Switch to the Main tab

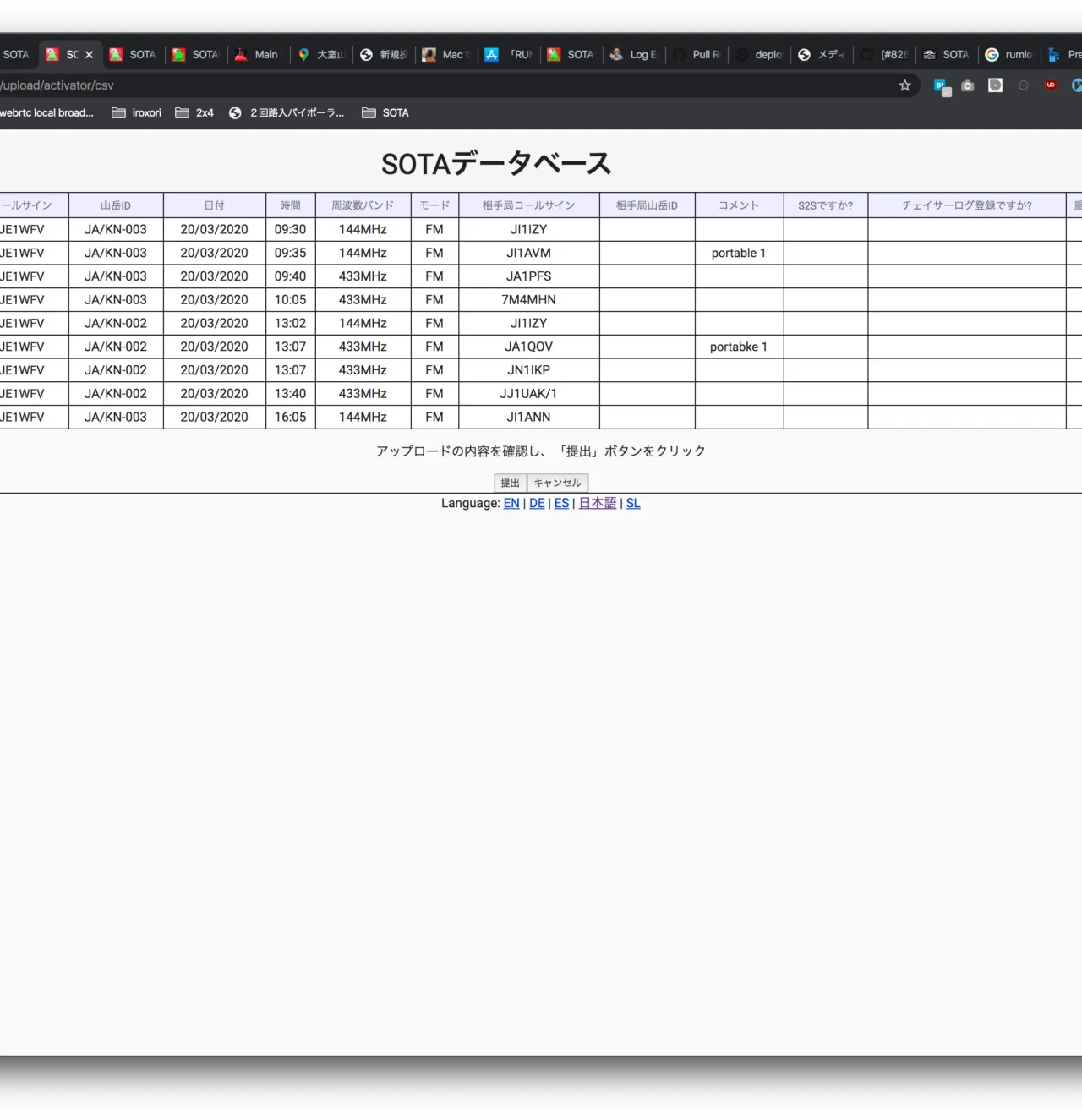pos(259,55)
